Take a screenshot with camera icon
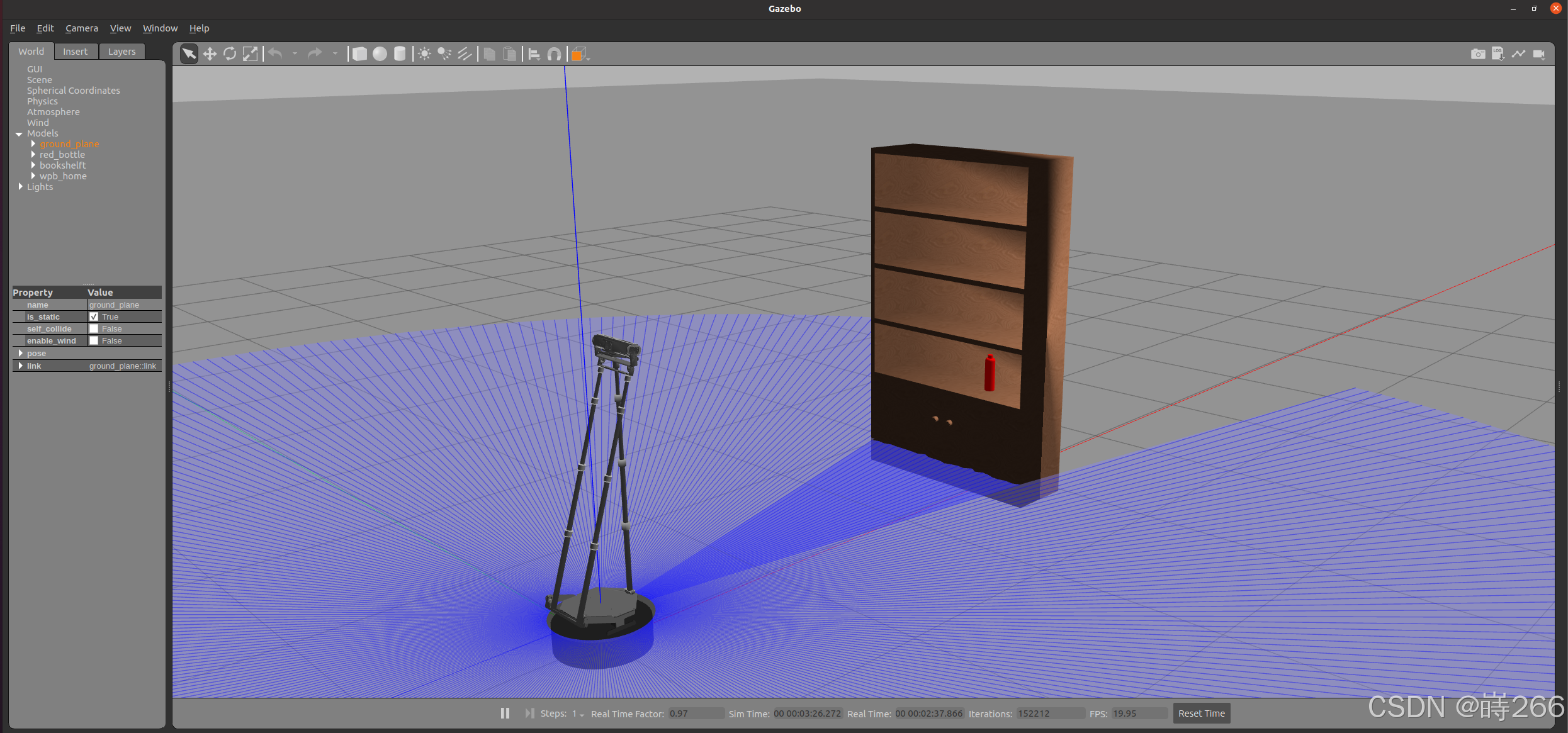This screenshot has width=1568, height=733. [1477, 54]
